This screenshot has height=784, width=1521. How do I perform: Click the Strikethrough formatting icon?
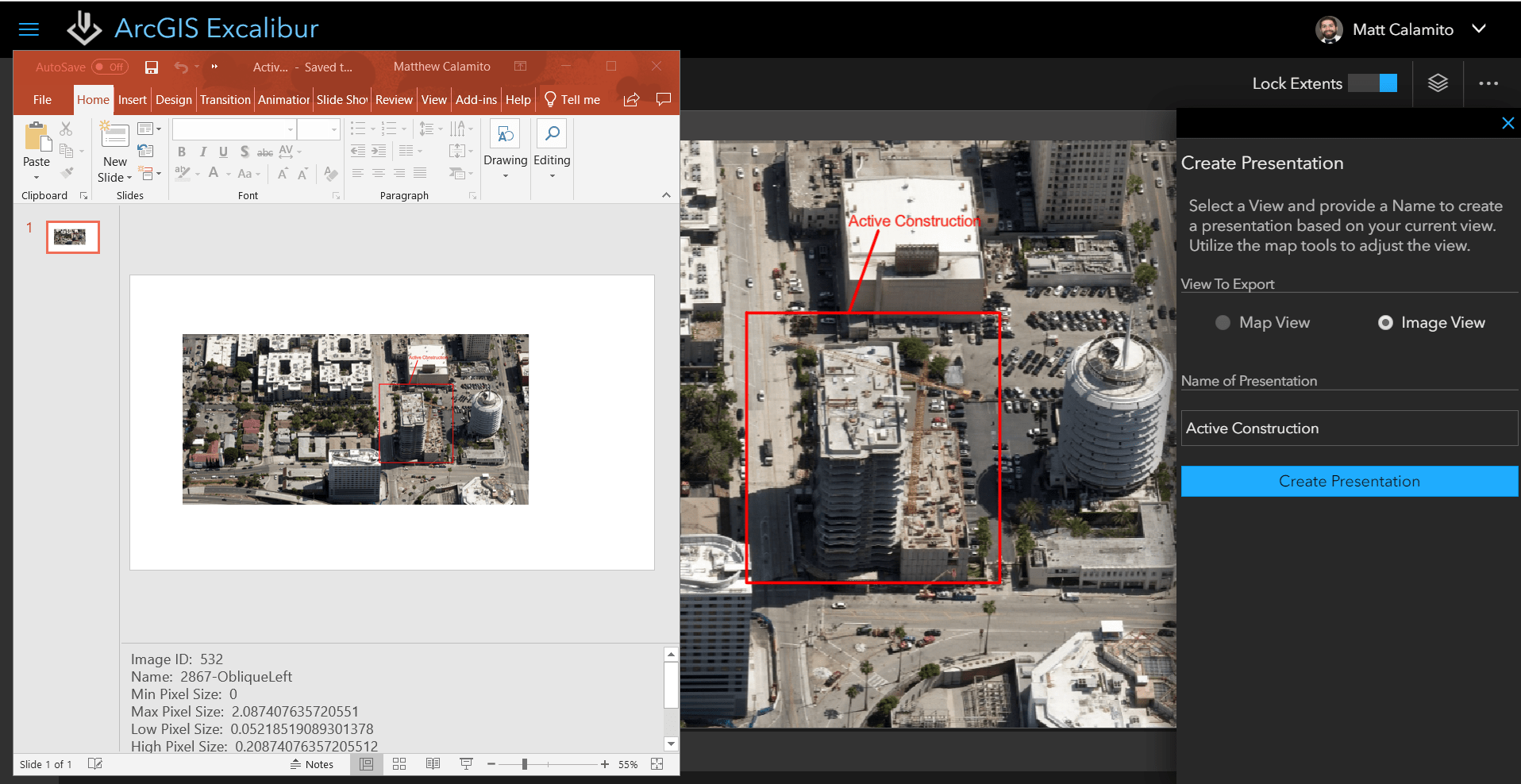(264, 152)
